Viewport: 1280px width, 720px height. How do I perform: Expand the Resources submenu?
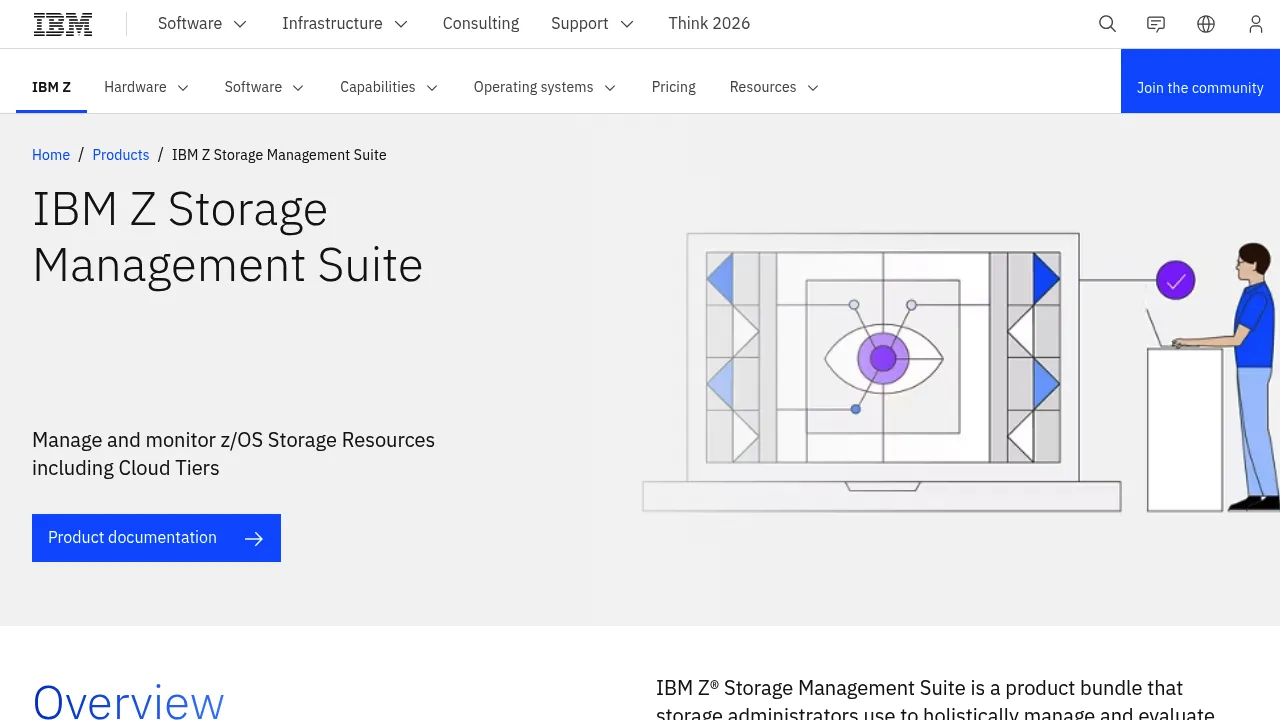(775, 87)
